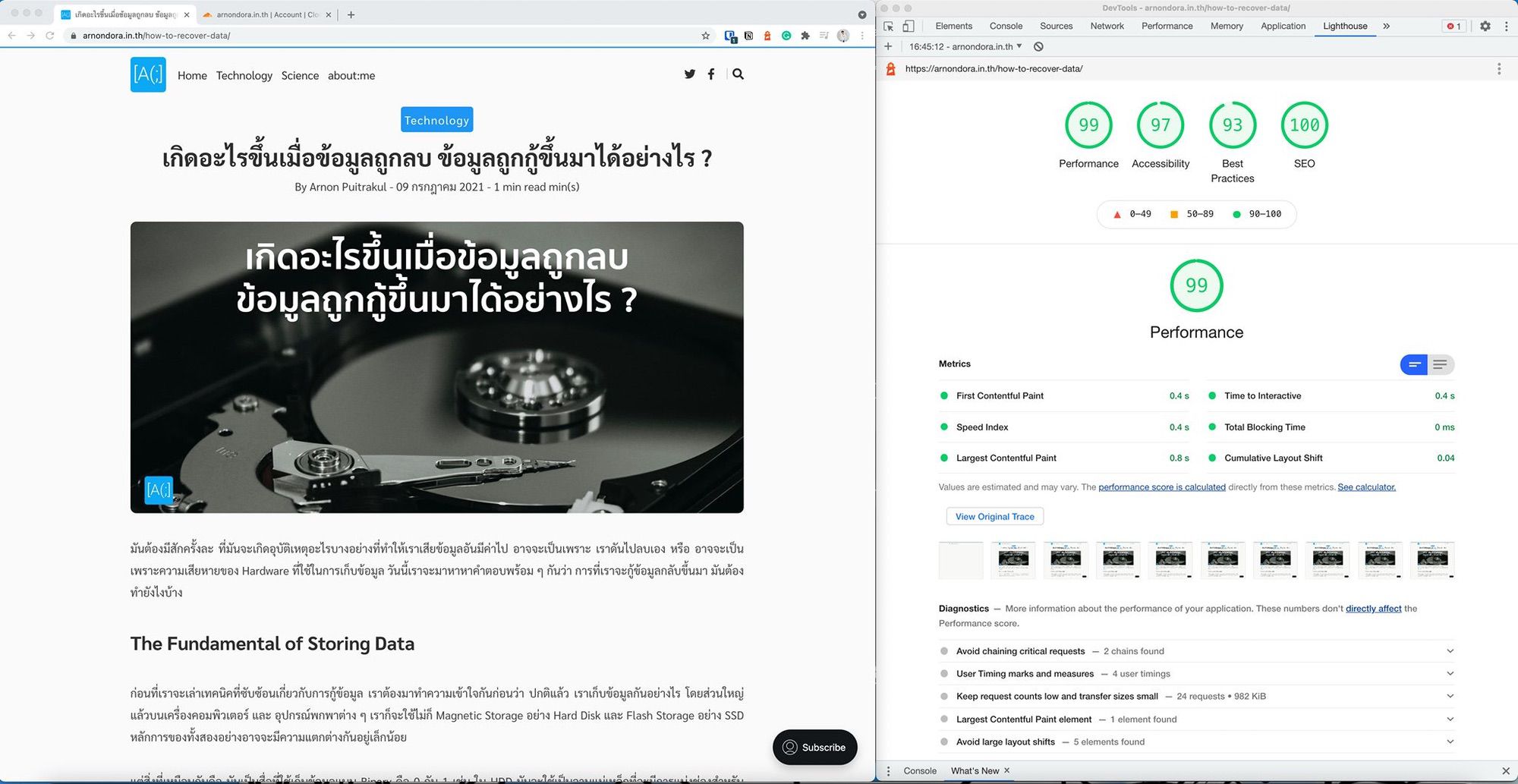The width and height of the screenshot is (1518, 784).
Task: Open DevTools settings gear
Action: (x=1485, y=26)
